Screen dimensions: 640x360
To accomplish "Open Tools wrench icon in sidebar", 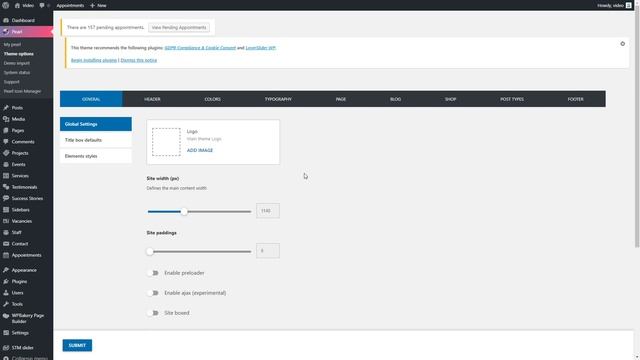I will tap(6, 304).
